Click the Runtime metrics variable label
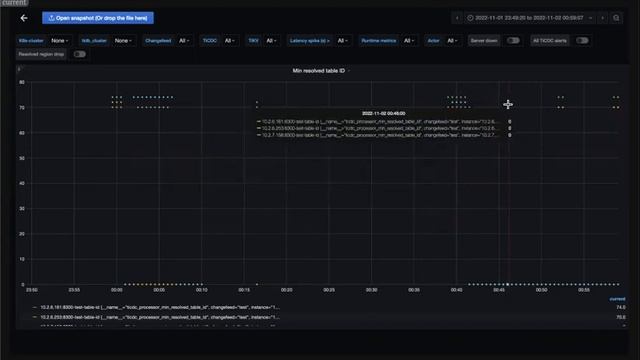Image resolution: width=640 pixels, height=360 pixels. coord(378,41)
